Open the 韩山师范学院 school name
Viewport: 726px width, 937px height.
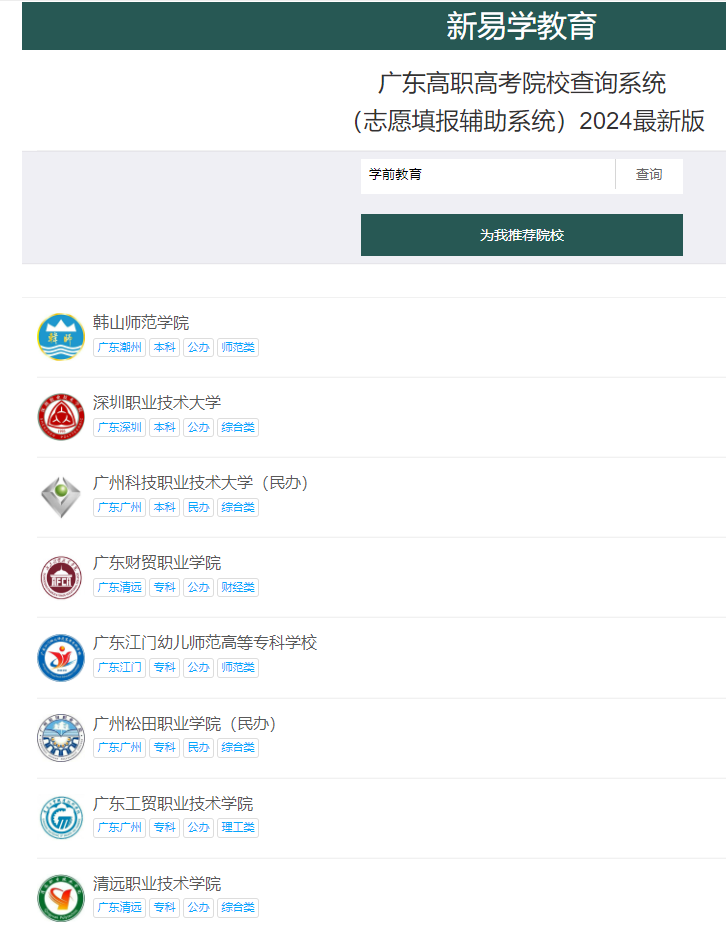click(141, 323)
